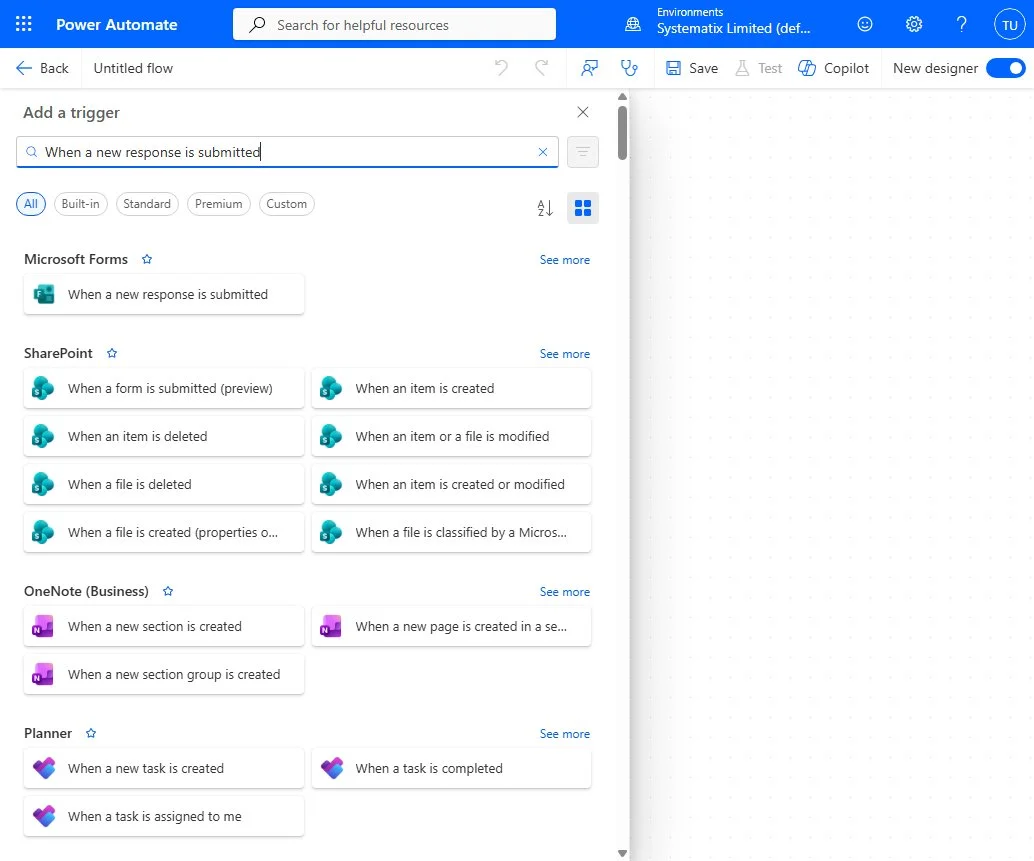Select When a new section is created

[x=164, y=627]
